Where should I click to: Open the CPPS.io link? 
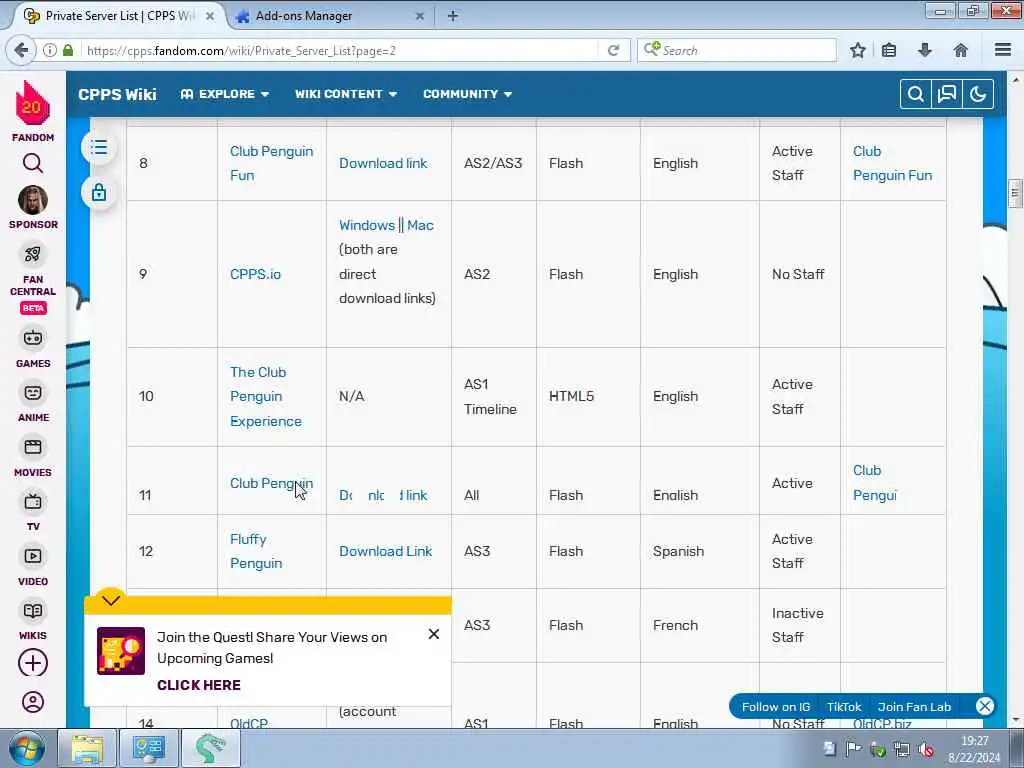pos(255,274)
